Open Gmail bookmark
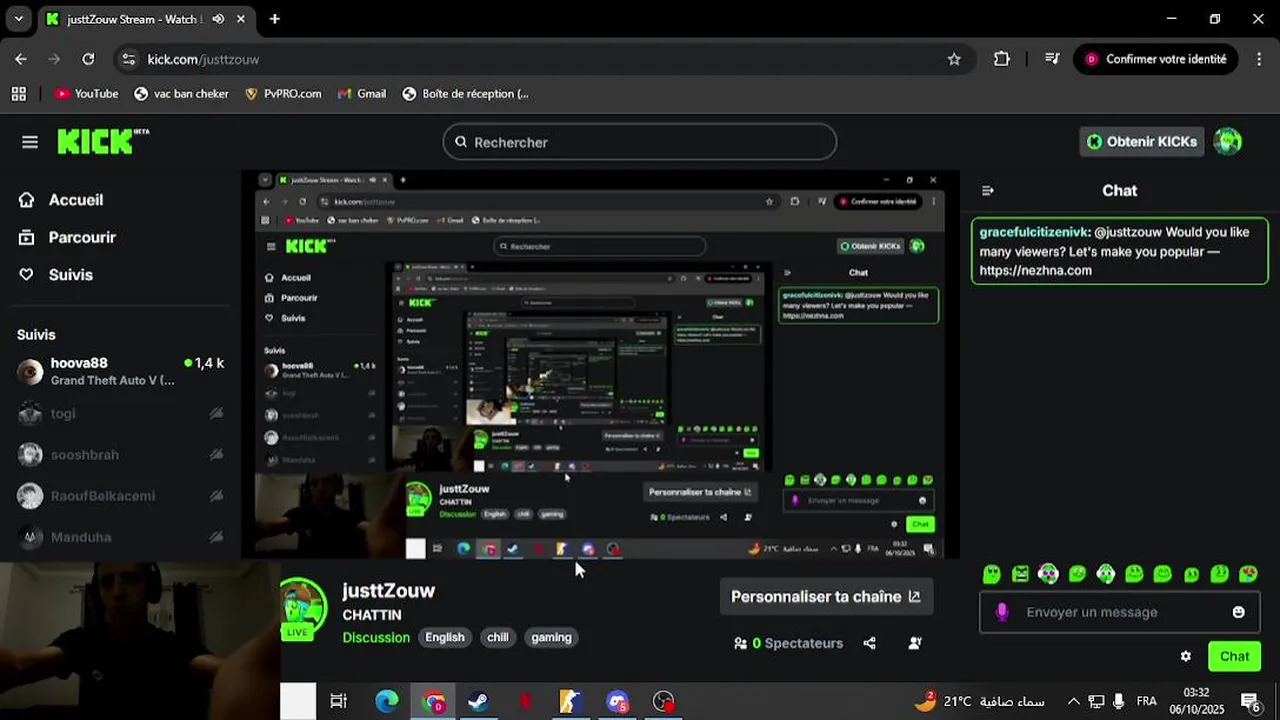The width and height of the screenshot is (1280, 720). click(x=361, y=94)
